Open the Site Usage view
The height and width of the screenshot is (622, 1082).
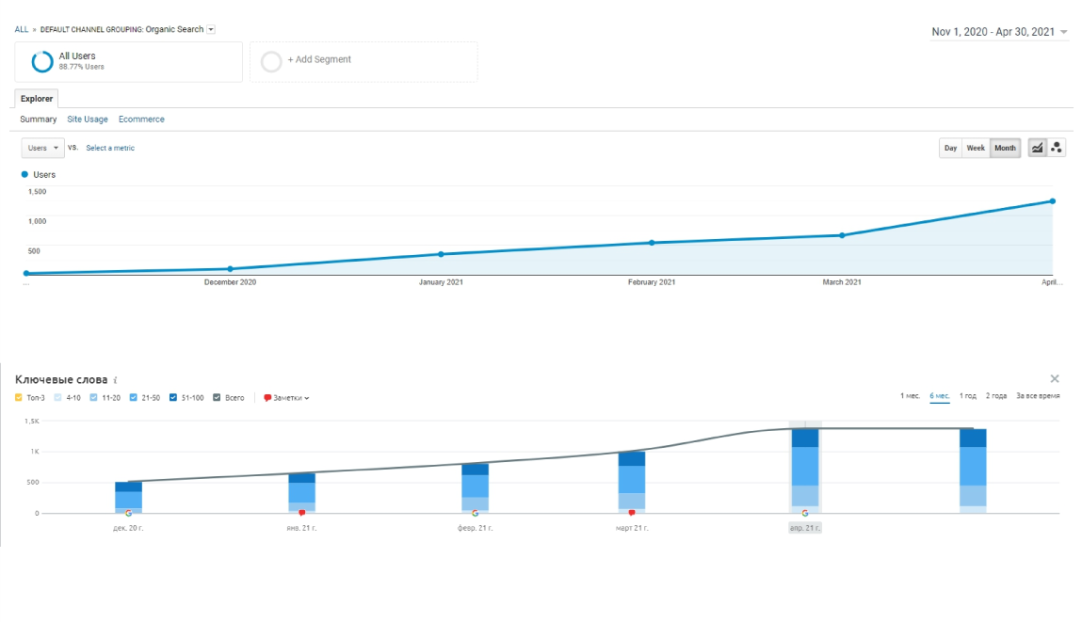click(87, 119)
